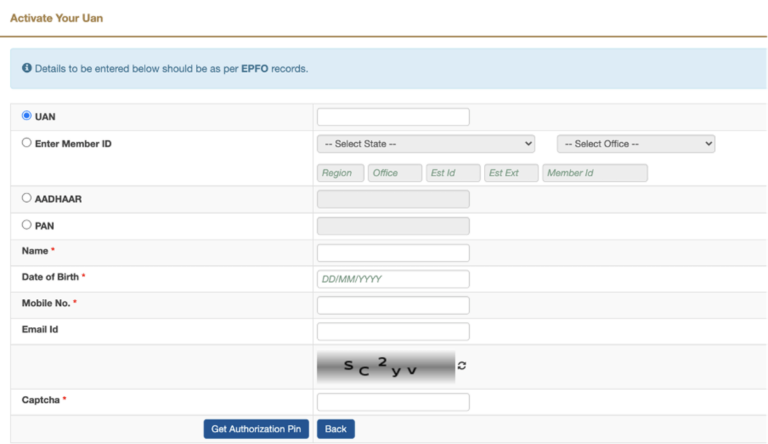Click the Date of Birth field
Viewport: 768px width, 444px height.
coord(393,279)
